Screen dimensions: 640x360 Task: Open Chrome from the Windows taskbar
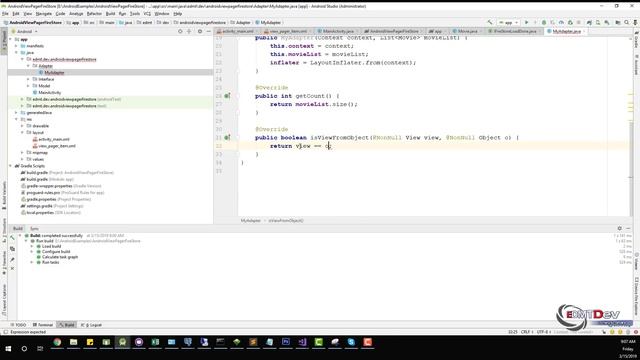tap(57, 342)
